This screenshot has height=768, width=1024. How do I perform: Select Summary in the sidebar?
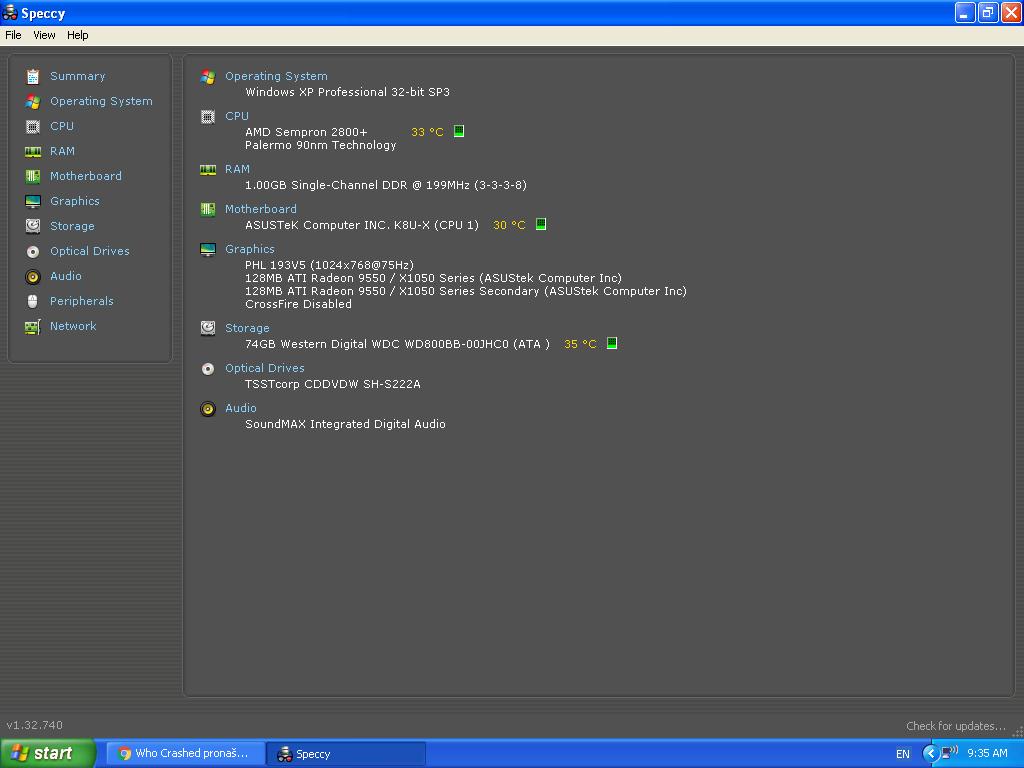77,76
